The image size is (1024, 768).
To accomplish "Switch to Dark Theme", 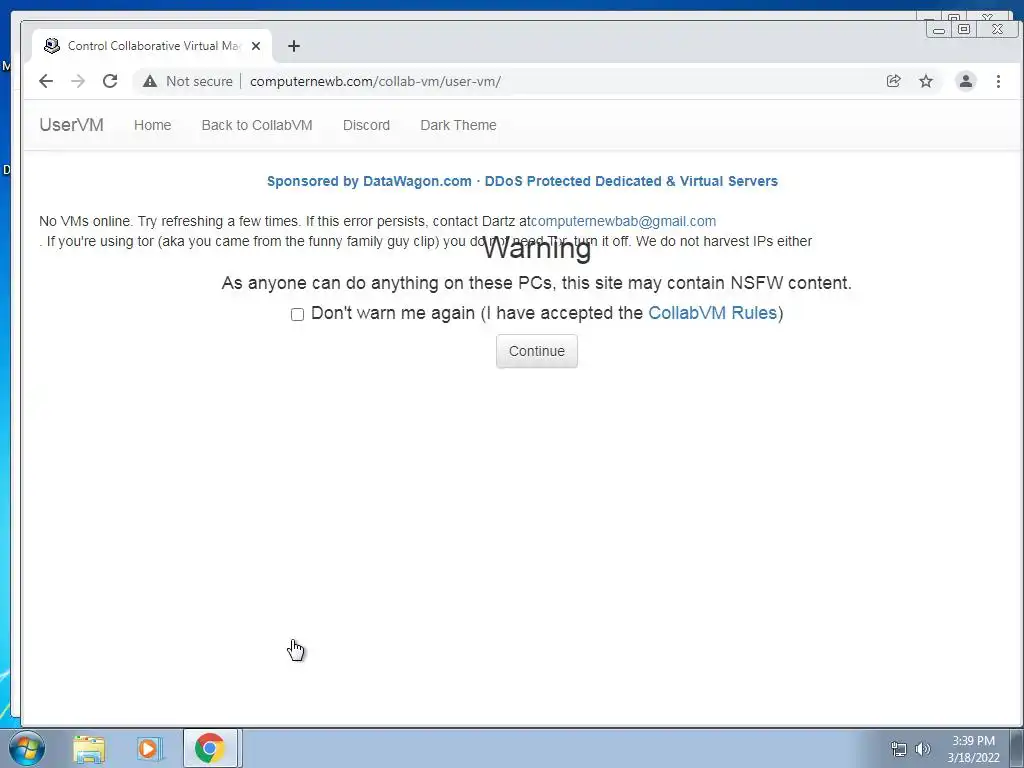I will (x=458, y=125).
